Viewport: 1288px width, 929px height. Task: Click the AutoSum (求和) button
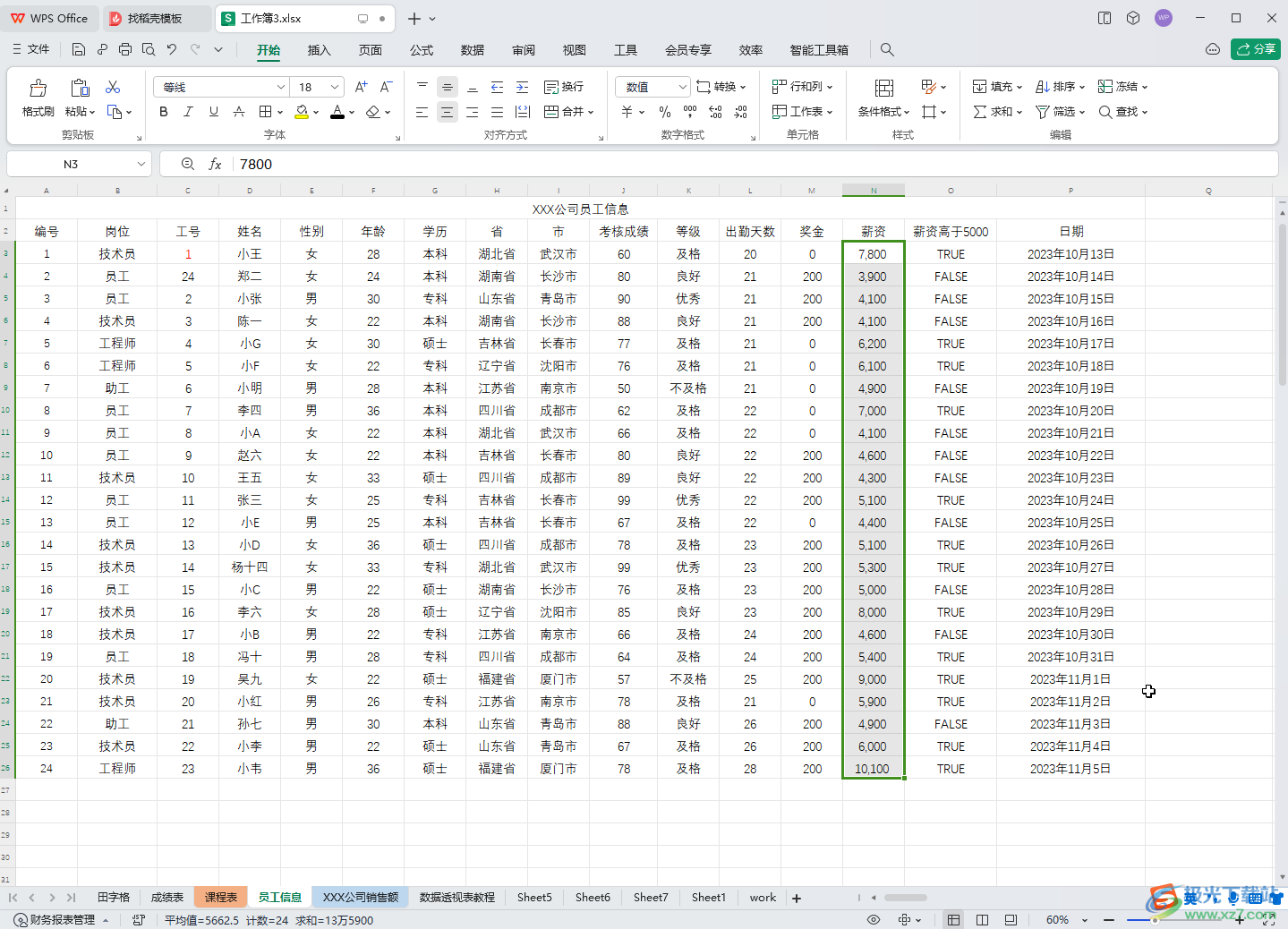[x=997, y=112]
